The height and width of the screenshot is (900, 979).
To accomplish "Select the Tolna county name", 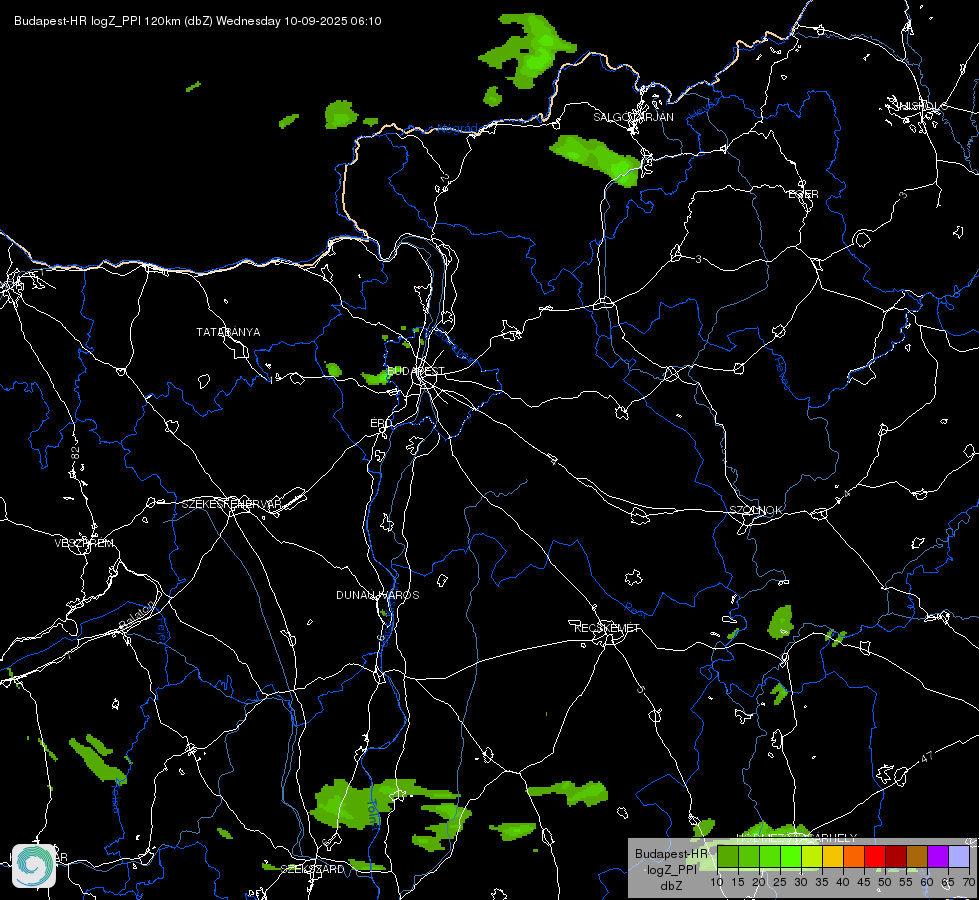I will coord(374,813).
